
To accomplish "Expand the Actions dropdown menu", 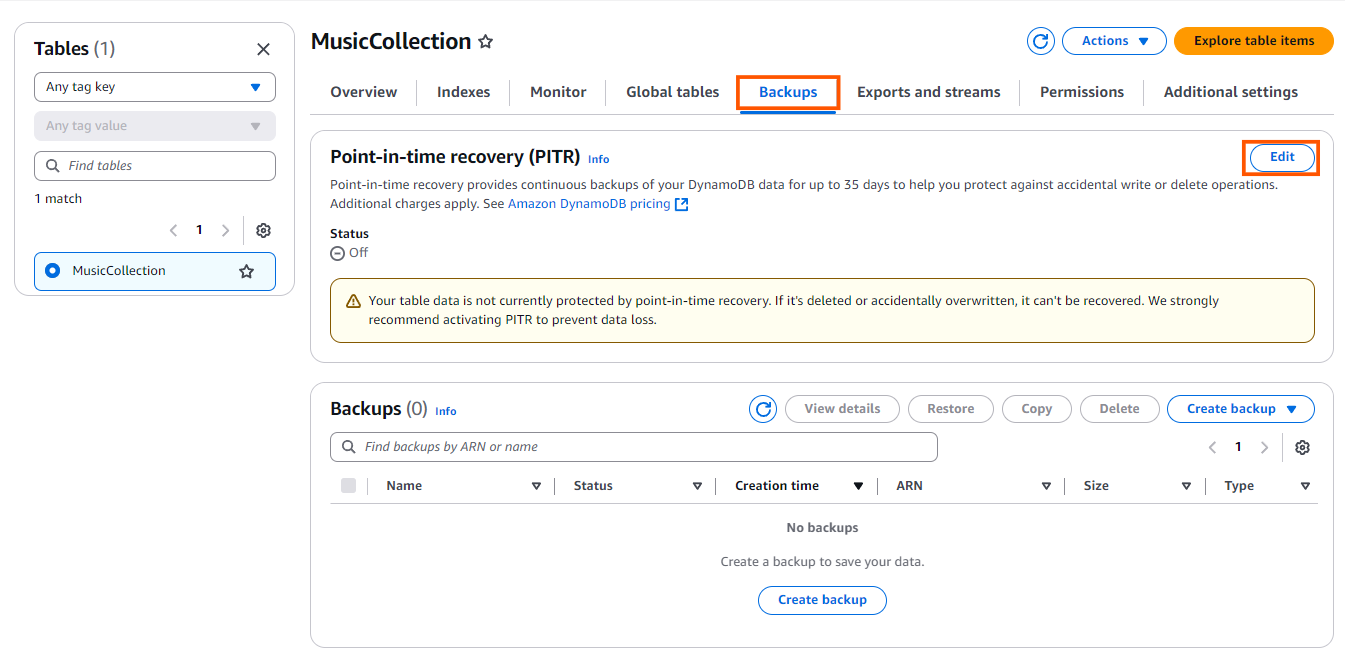I will [1114, 41].
